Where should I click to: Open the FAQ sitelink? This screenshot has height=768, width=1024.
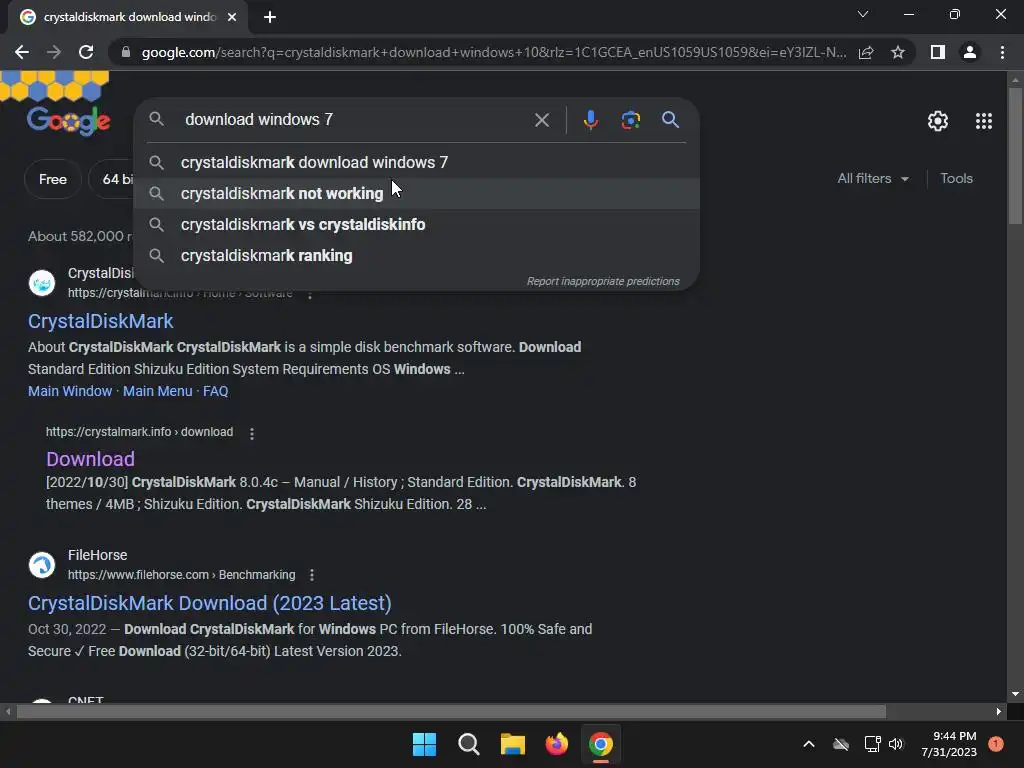point(216,391)
